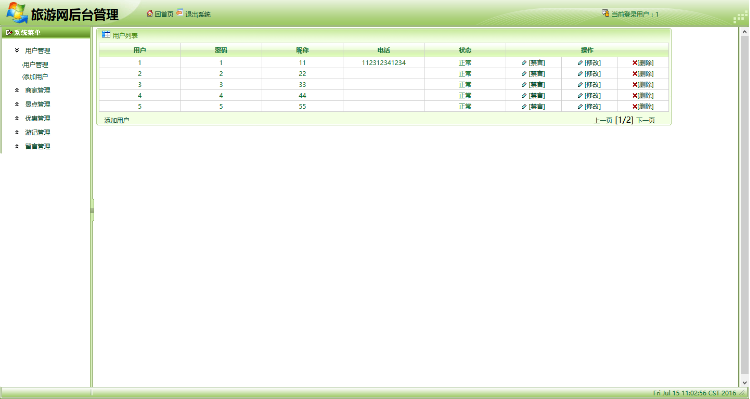Click the 添加用户 link below the table

point(117,120)
